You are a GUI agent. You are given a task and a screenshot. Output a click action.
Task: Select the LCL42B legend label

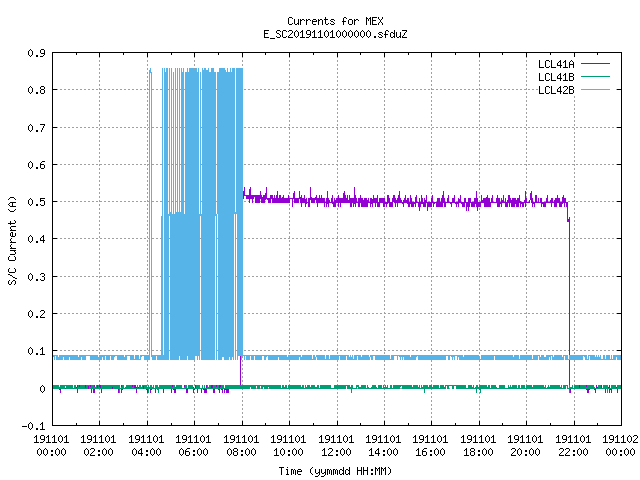coord(556,90)
